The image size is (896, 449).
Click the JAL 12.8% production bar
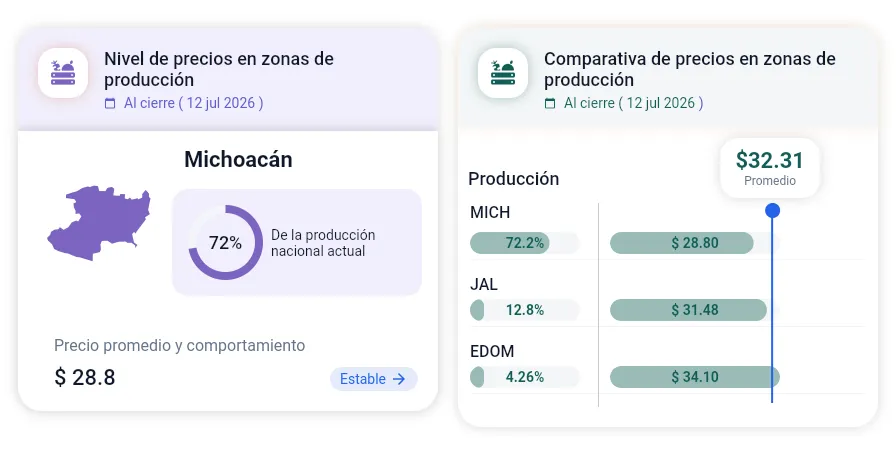pos(524,310)
